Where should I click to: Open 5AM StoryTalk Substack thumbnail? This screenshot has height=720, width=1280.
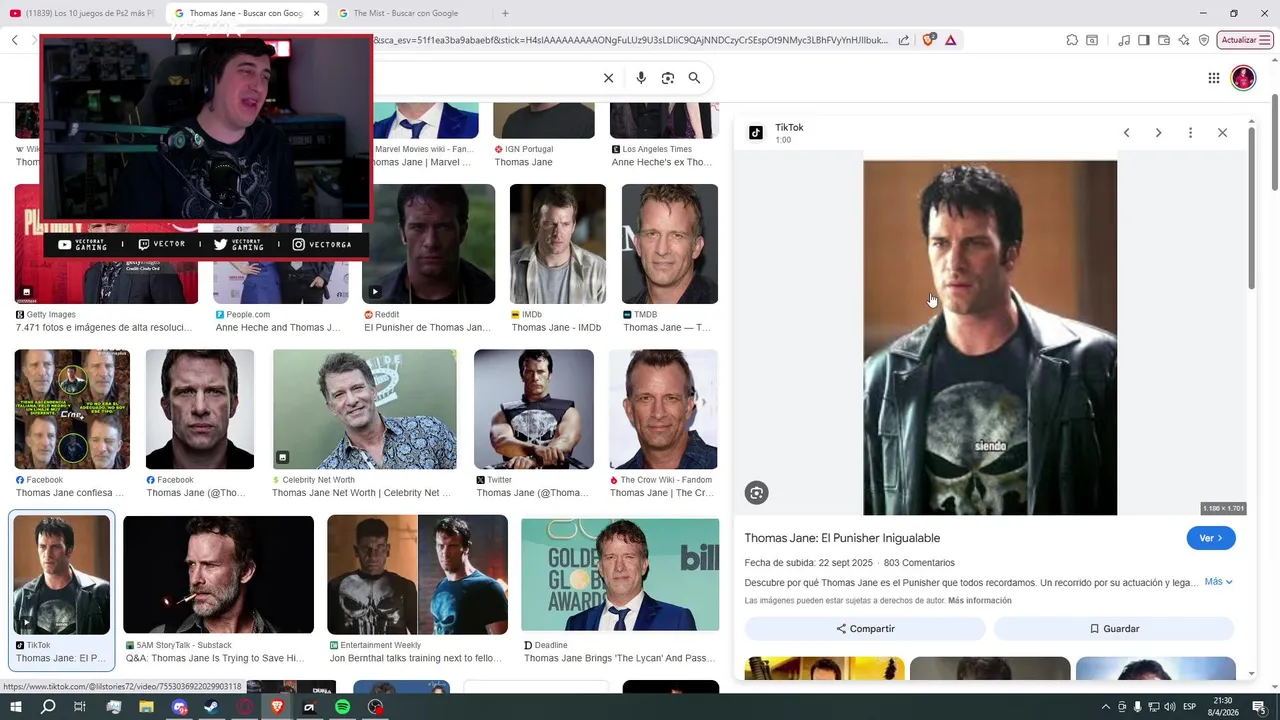(x=218, y=575)
